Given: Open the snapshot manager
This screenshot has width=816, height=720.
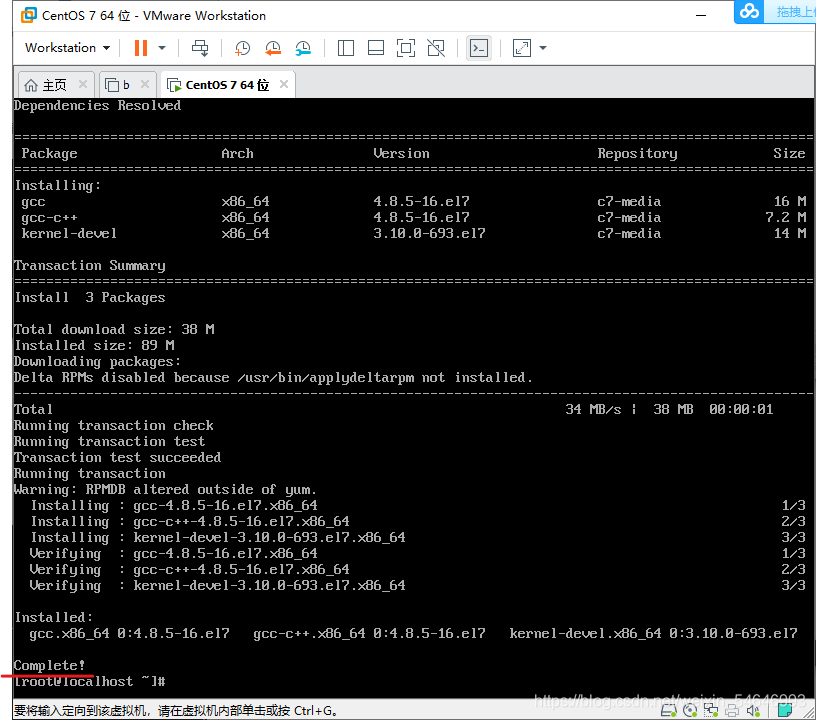Looking at the screenshot, I should 303,48.
